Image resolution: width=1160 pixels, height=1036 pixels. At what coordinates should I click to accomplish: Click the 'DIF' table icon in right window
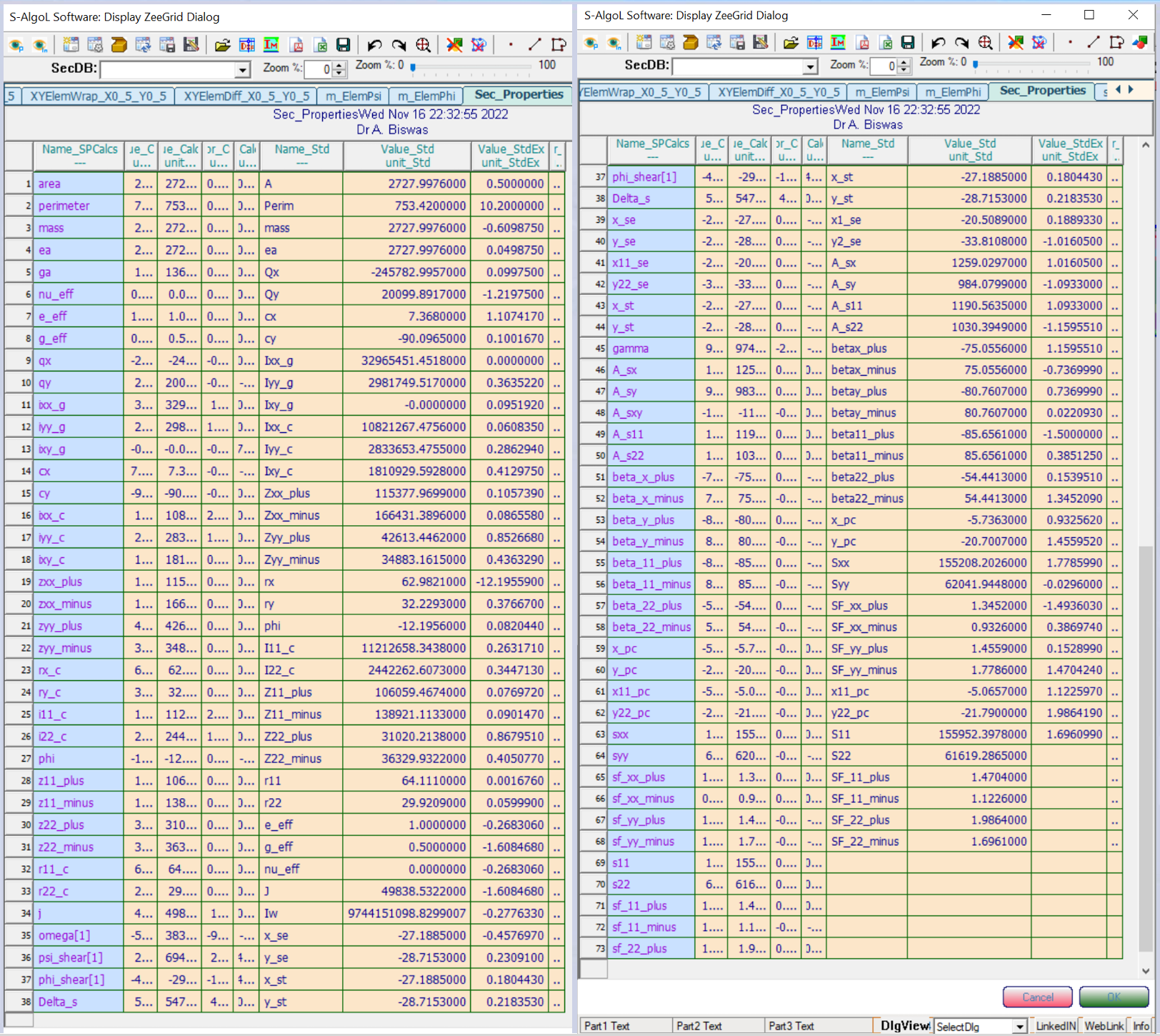[x=814, y=43]
